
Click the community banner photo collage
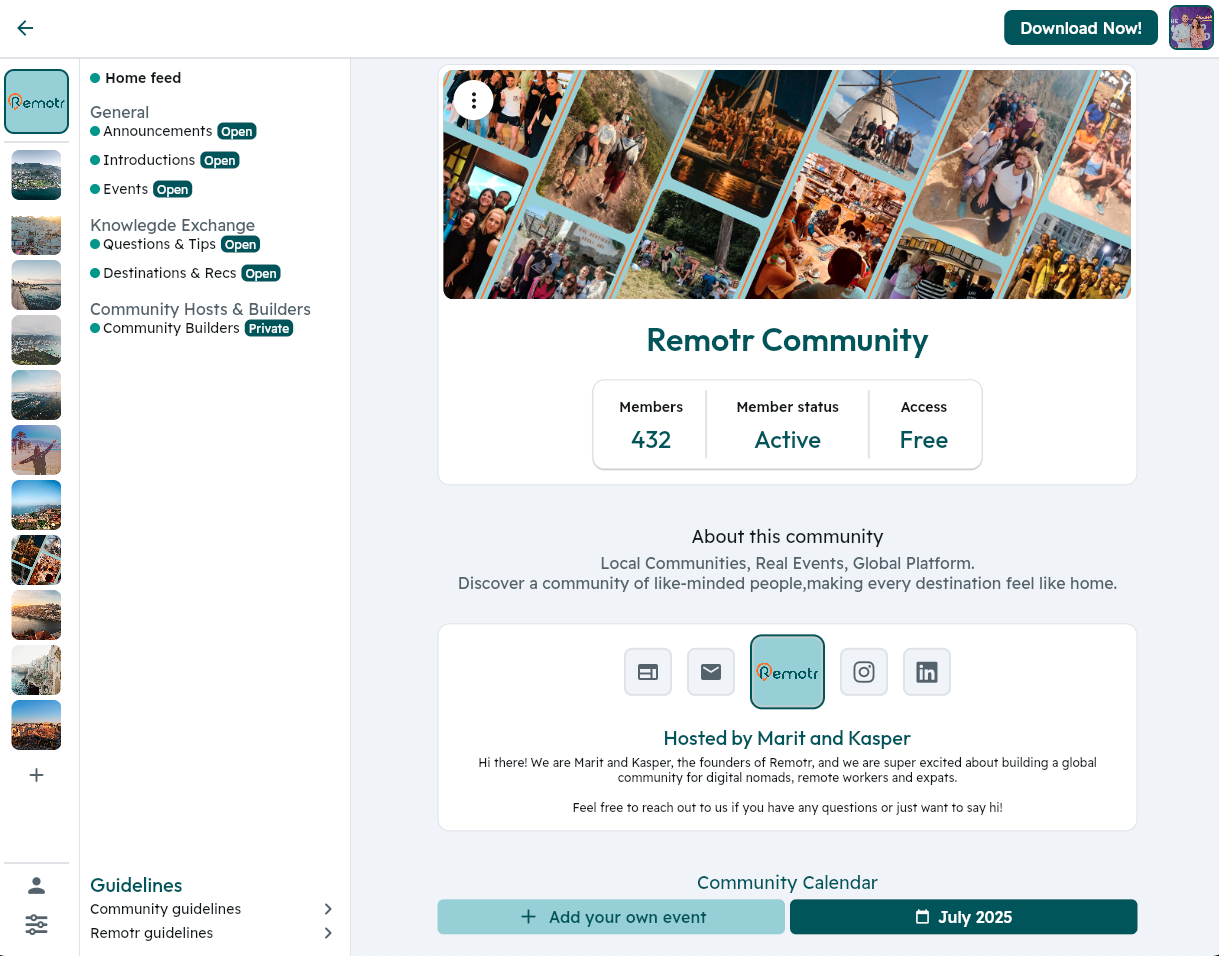click(x=787, y=184)
